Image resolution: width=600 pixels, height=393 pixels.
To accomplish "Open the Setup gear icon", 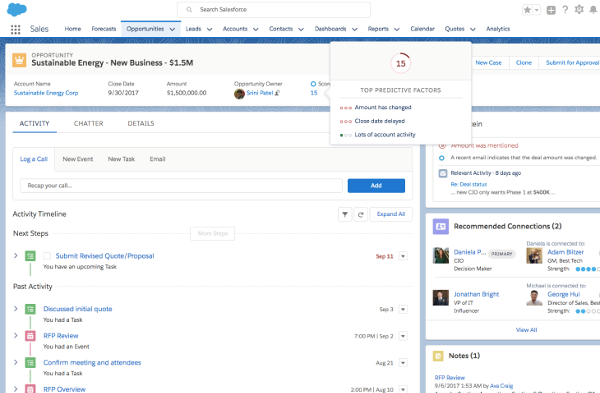I will coord(579,10).
